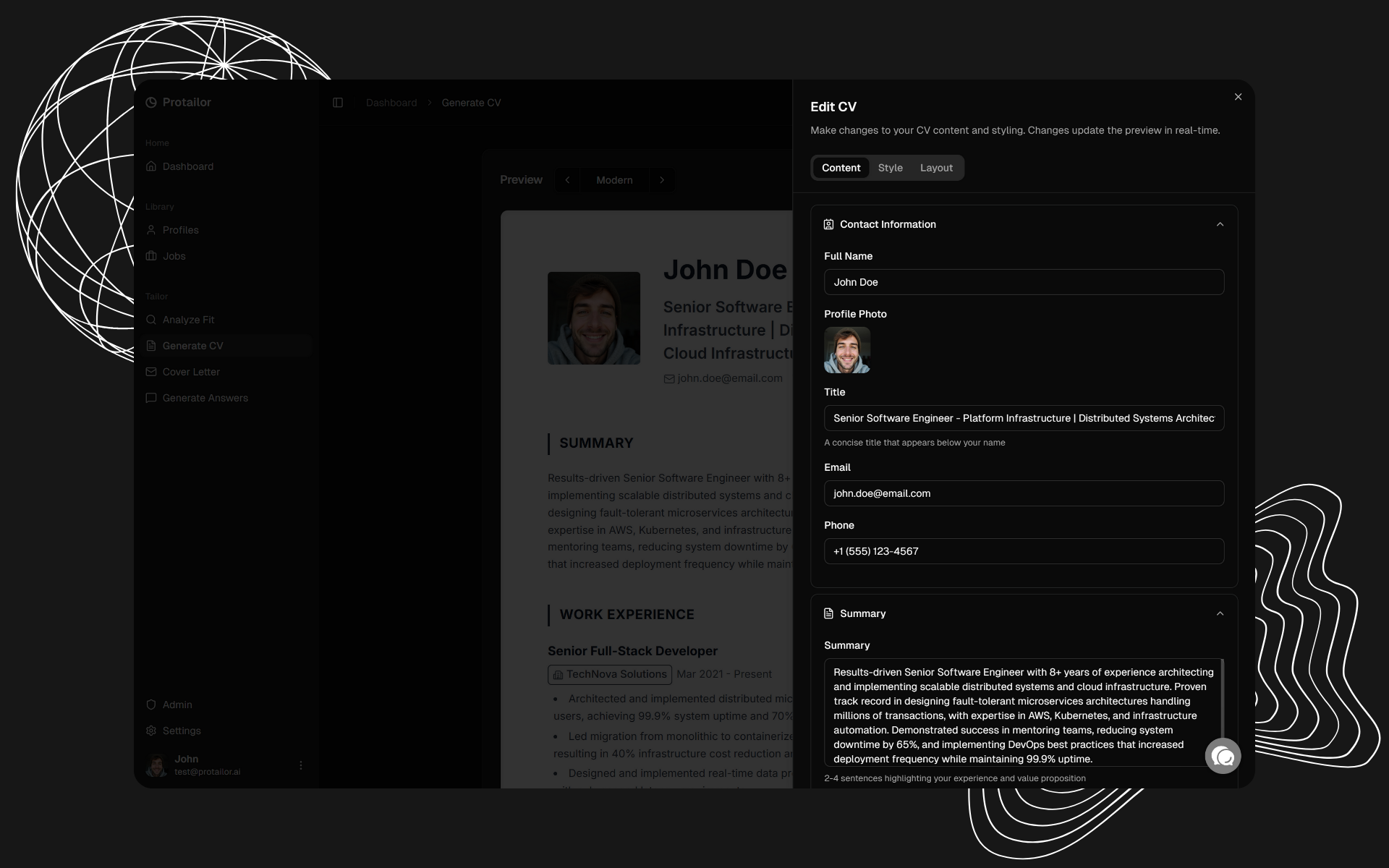Viewport: 1389px width, 868px height.
Task: Open the chat support bubble
Action: [1223, 756]
